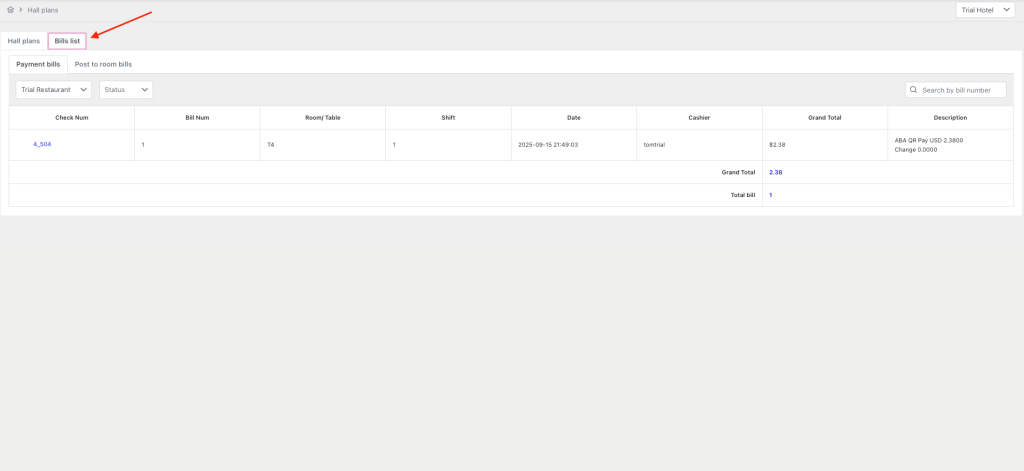Click the Room/ Table column header
The image size is (1024, 471).
(322, 117)
